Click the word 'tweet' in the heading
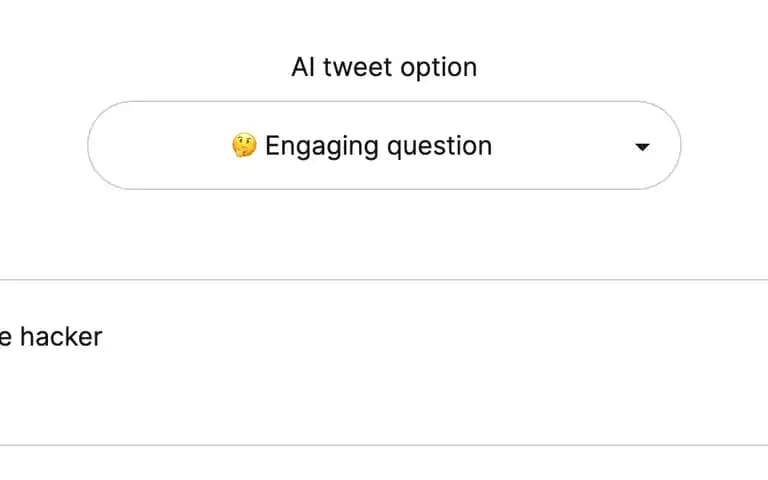 (357, 67)
